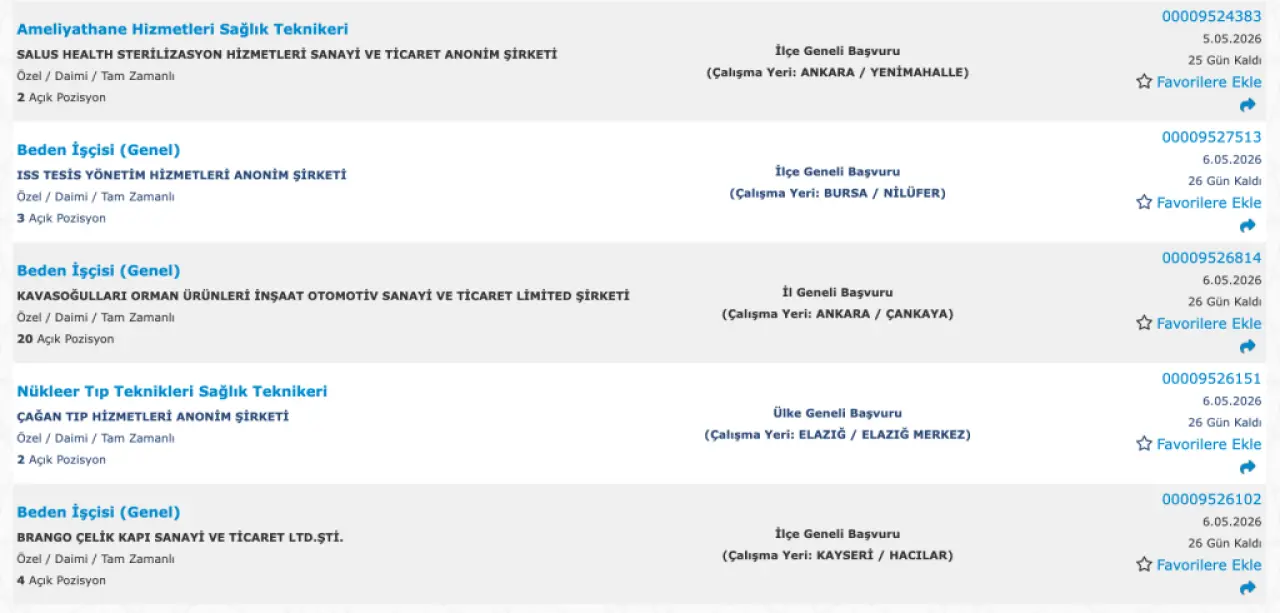
Task: Share the Kavasoğulları Orman Ürünleri listing
Action: pos(1247,347)
